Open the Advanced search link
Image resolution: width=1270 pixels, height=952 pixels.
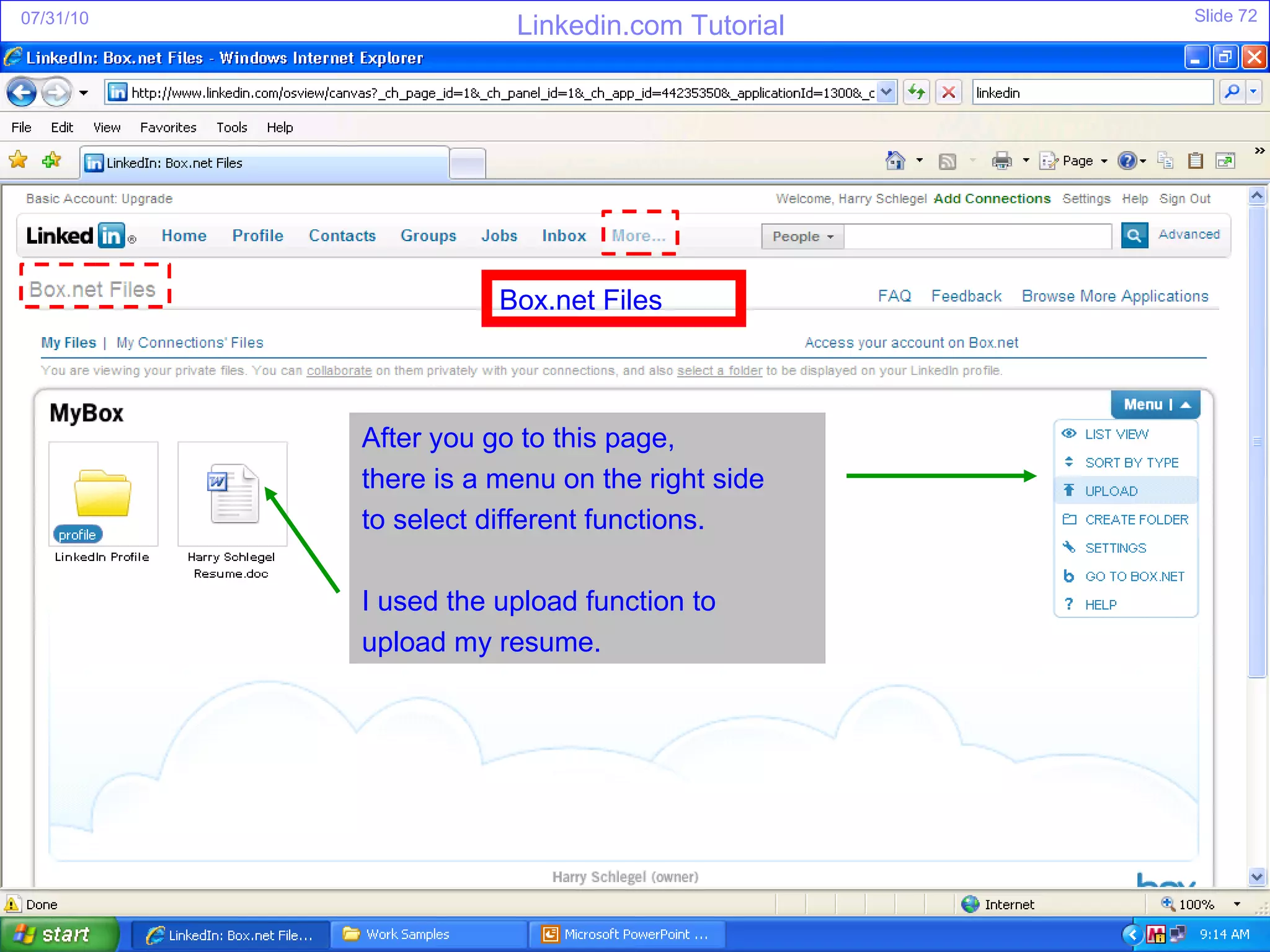tap(1189, 235)
